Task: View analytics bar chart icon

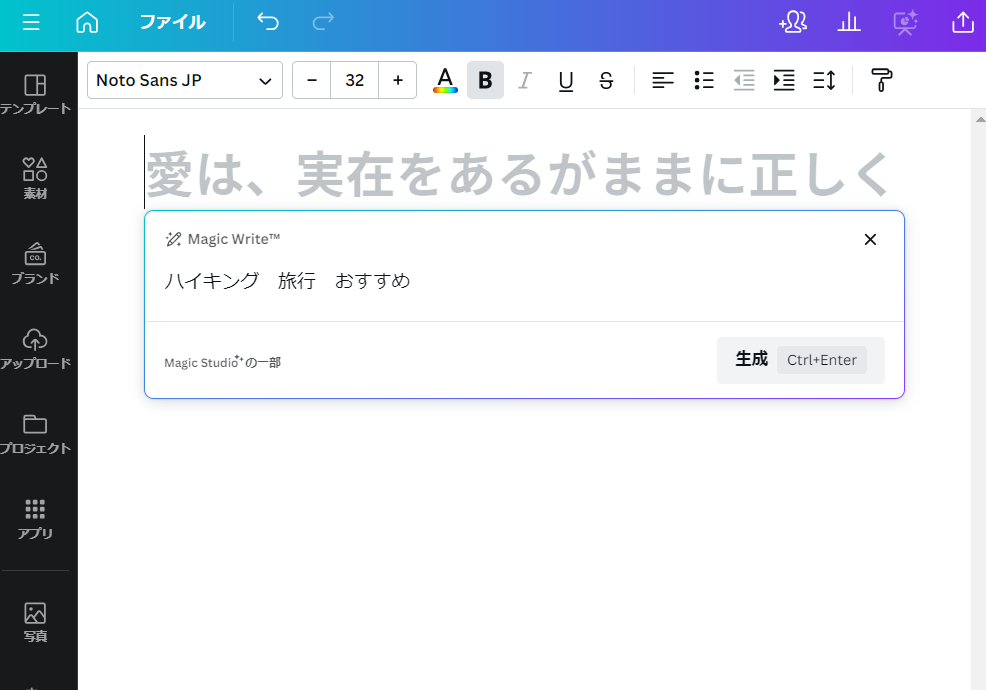Action: click(x=848, y=23)
